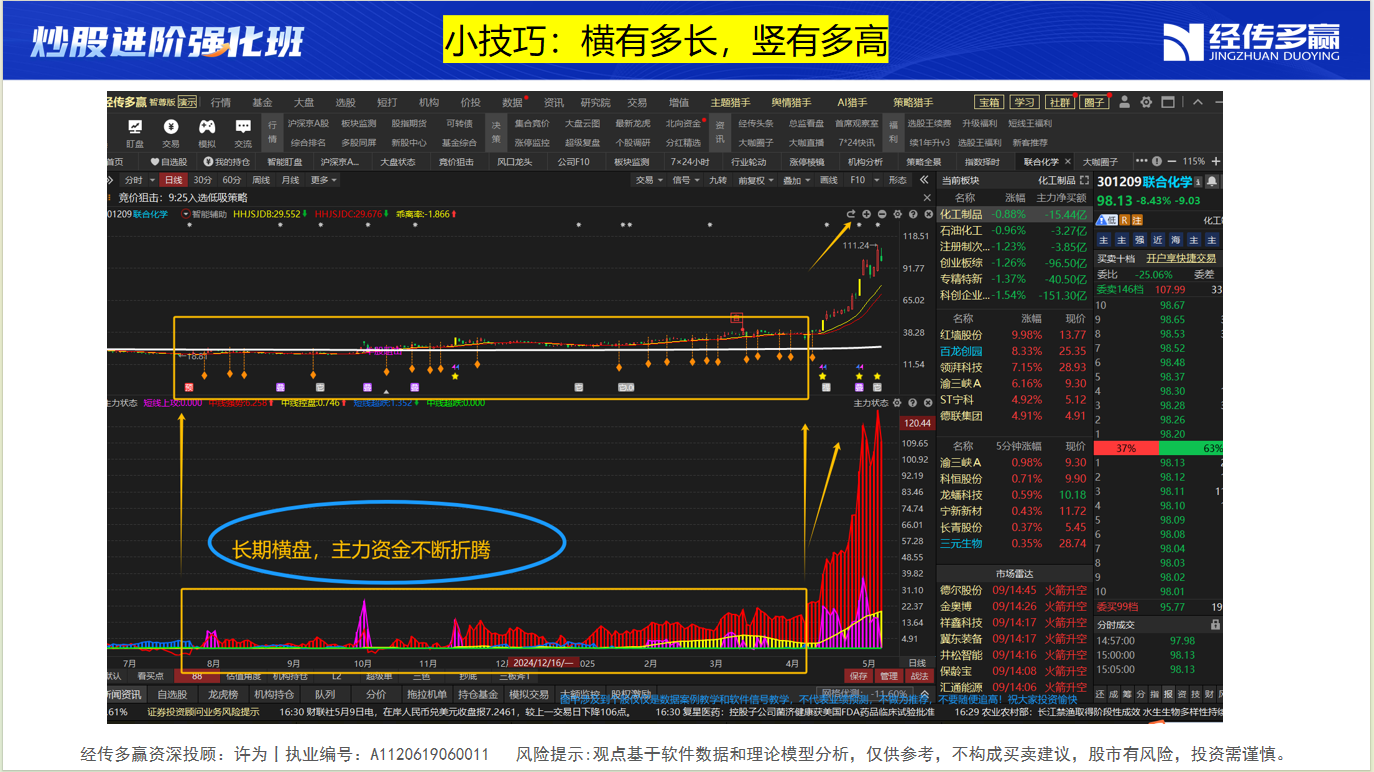
Task: Open the 研究院 menu
Action: coord(595,102)
